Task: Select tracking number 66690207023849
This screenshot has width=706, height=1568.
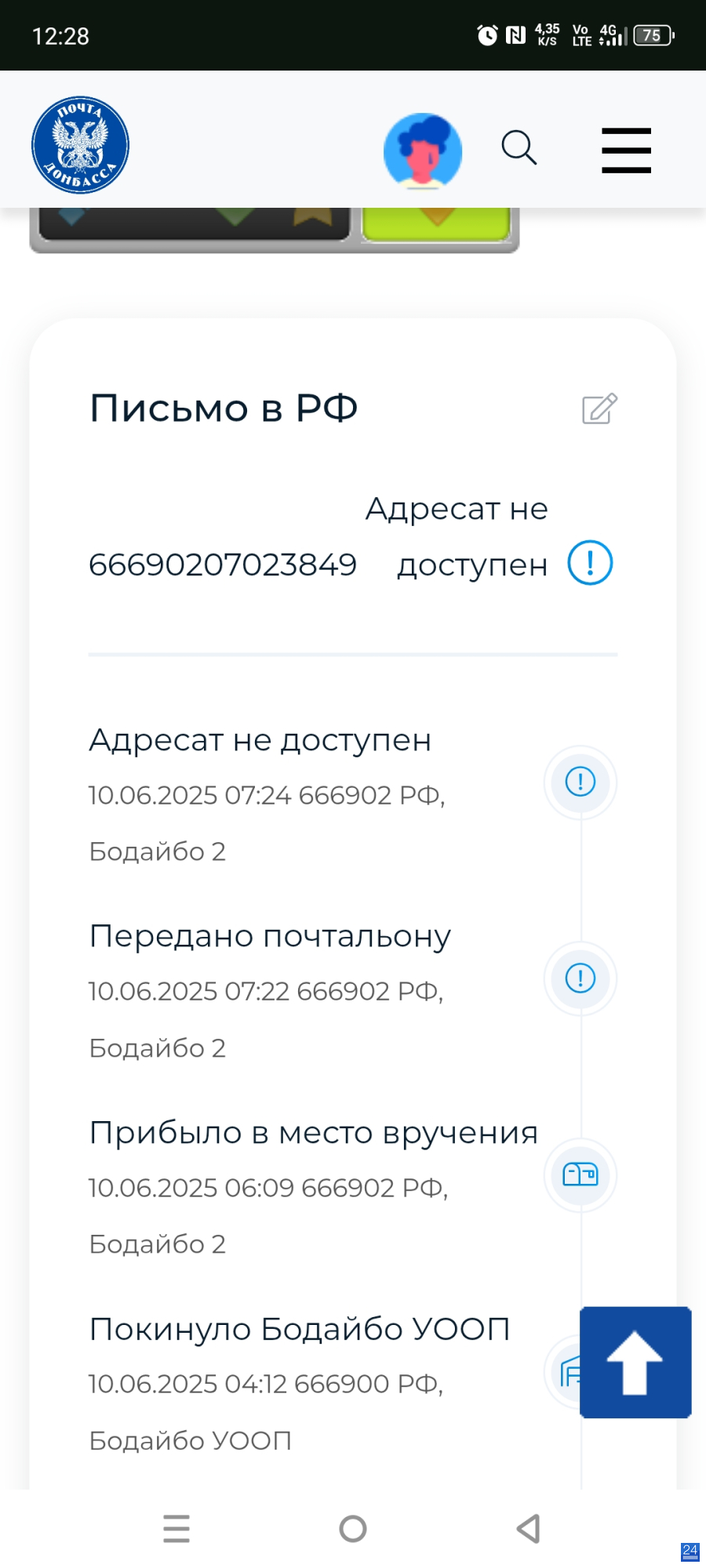Action: 223,565
